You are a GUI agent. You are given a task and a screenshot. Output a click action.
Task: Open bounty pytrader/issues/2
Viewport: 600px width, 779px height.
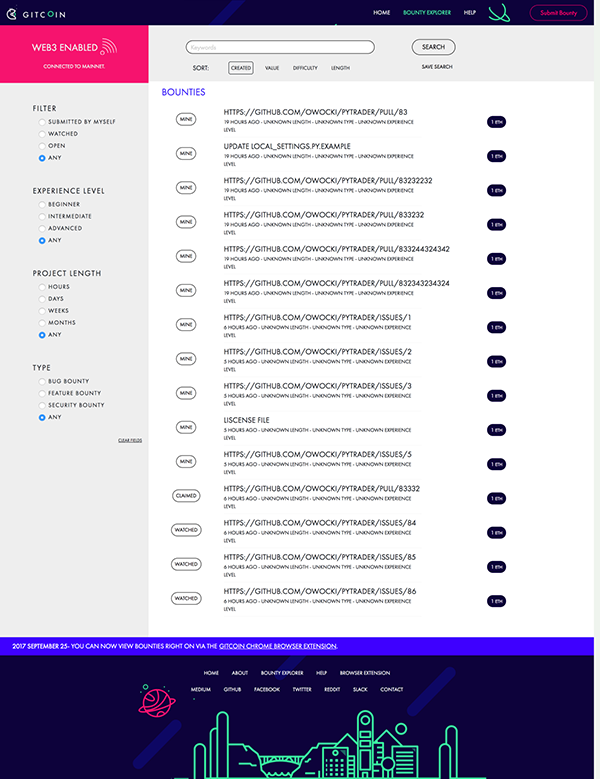point(317,351)
